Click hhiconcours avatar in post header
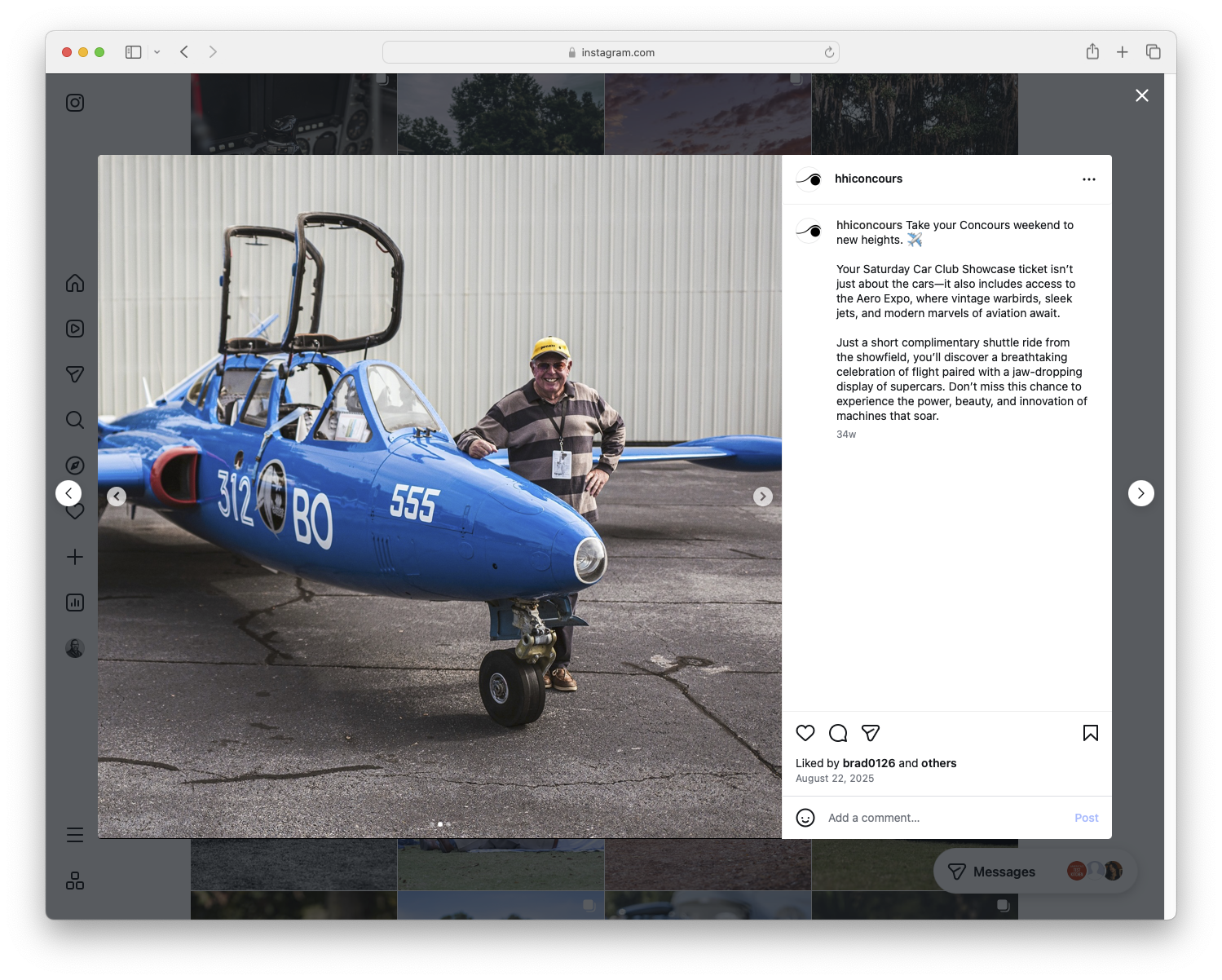This screenshot has width=1222, height=980. (x=809, y=179)
